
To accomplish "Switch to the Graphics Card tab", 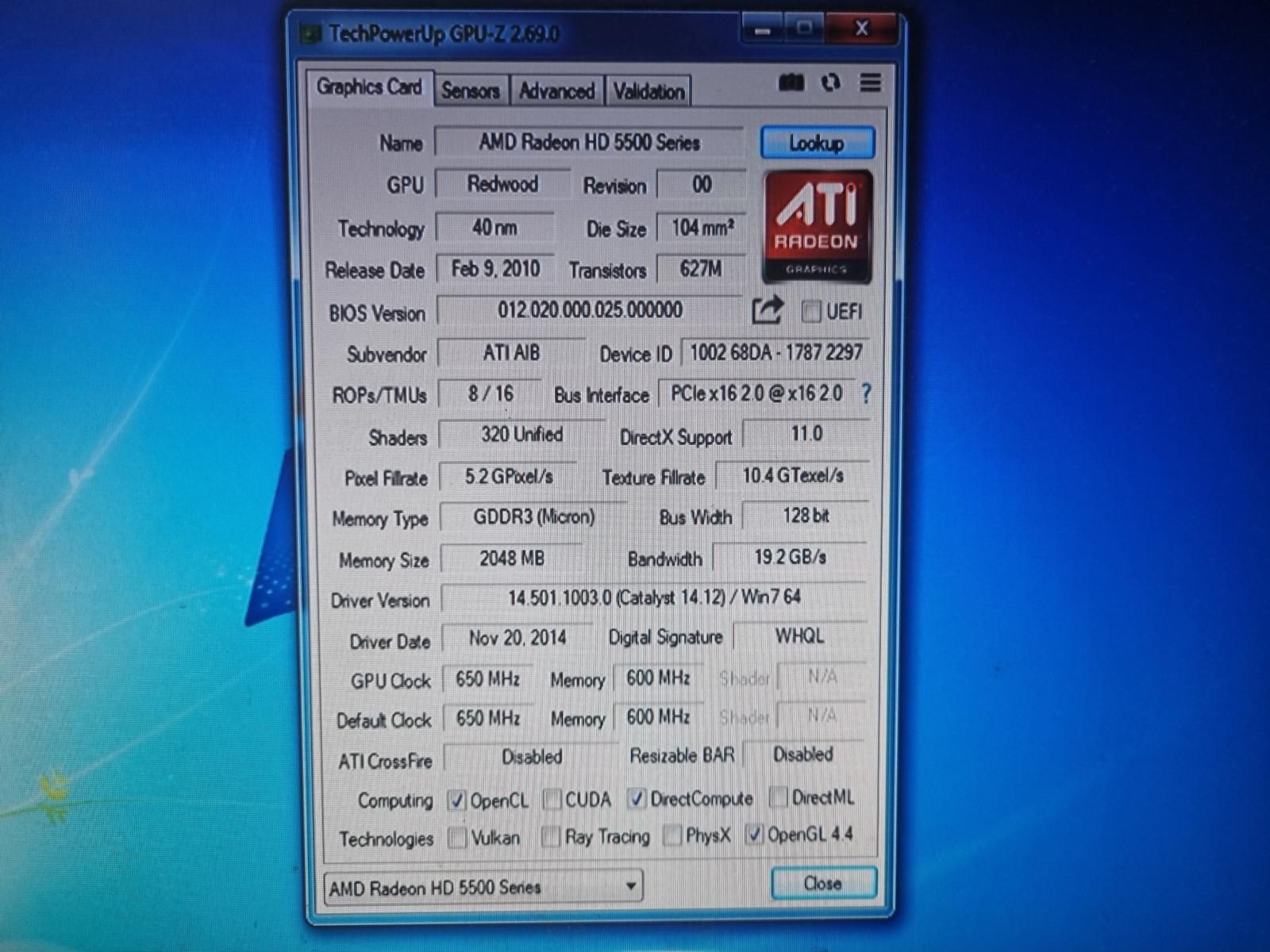I will click(x=369, y=86).
